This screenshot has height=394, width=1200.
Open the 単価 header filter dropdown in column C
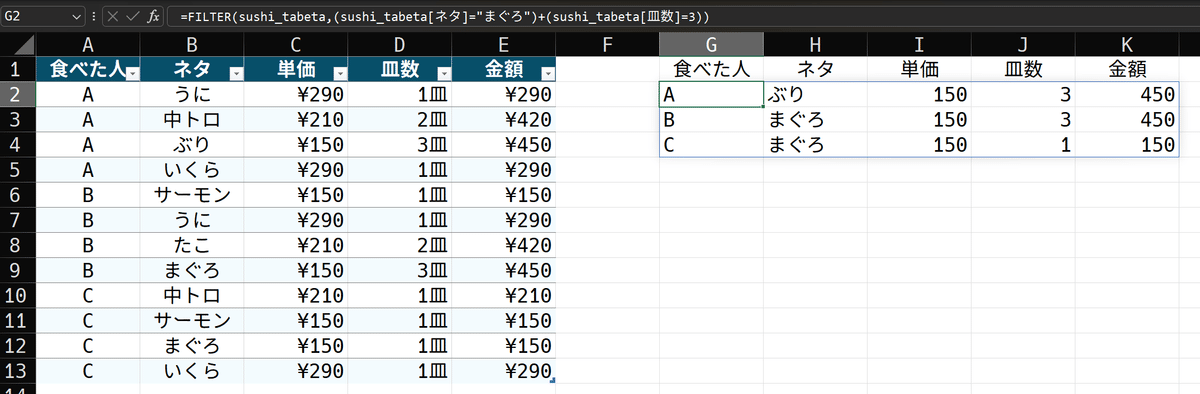coord(340,74)
